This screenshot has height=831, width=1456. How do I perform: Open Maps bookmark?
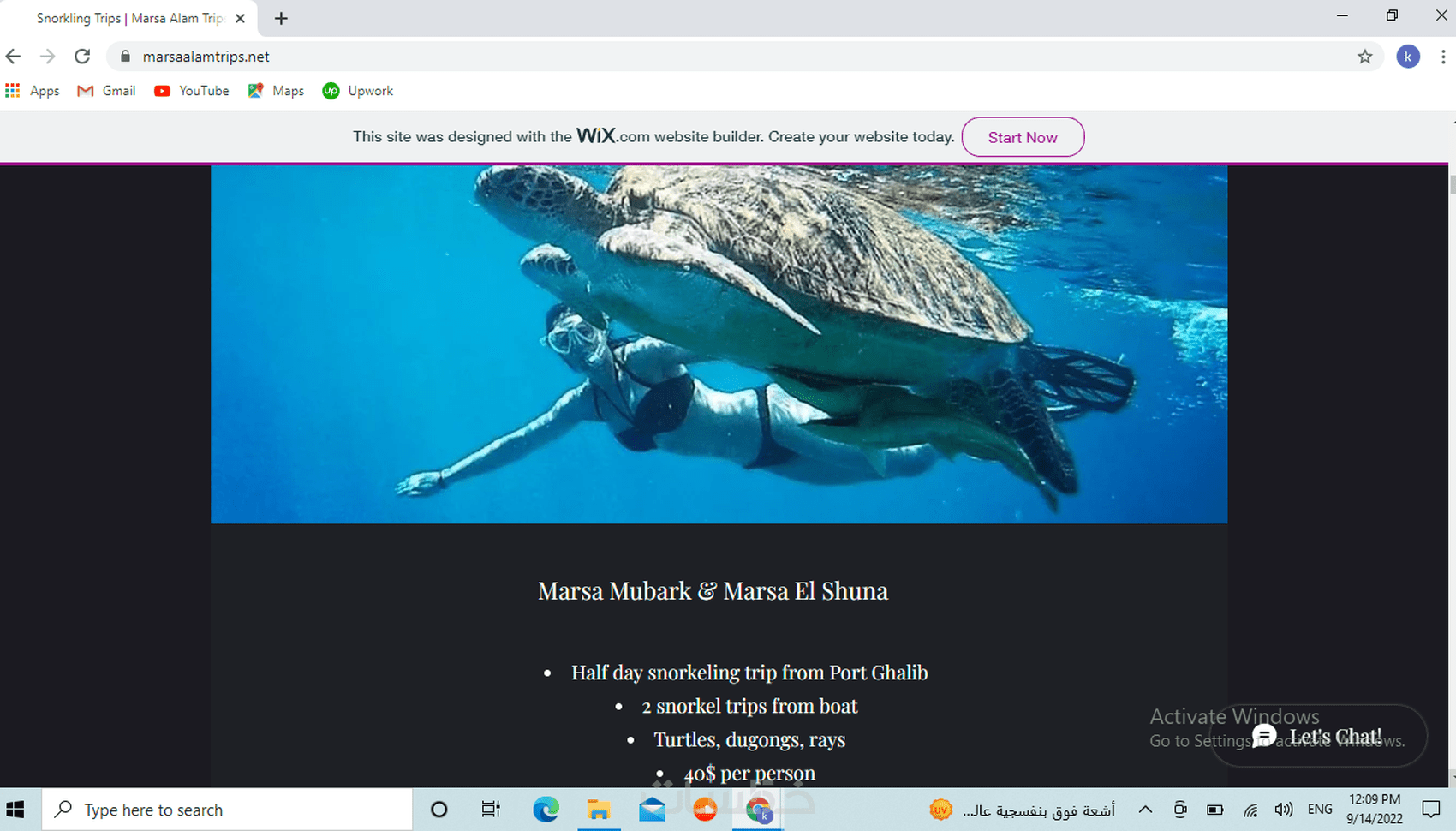point(275,91)
